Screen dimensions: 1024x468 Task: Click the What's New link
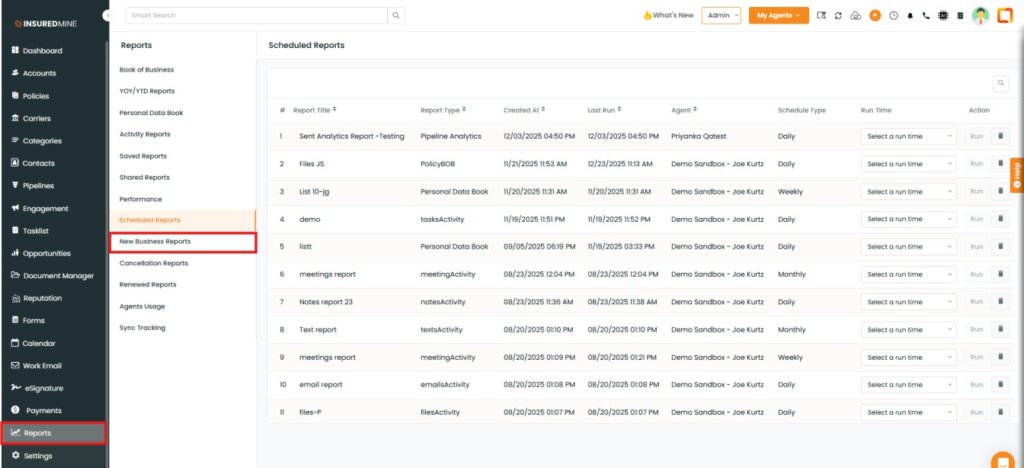[668, 16]
